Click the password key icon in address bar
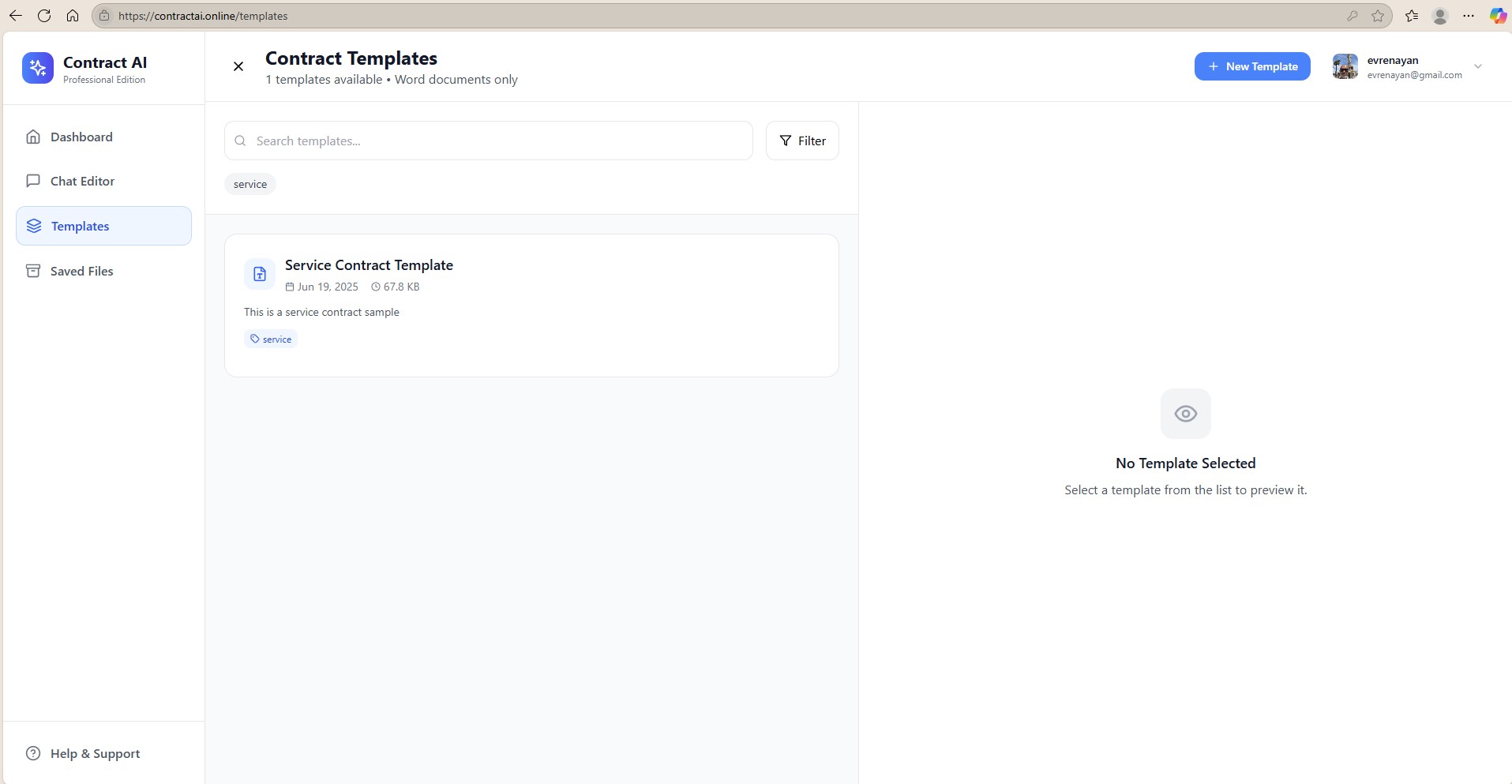Viewport: 1512px width, 784px height. pyautogui.click(x=1353, y=16)
